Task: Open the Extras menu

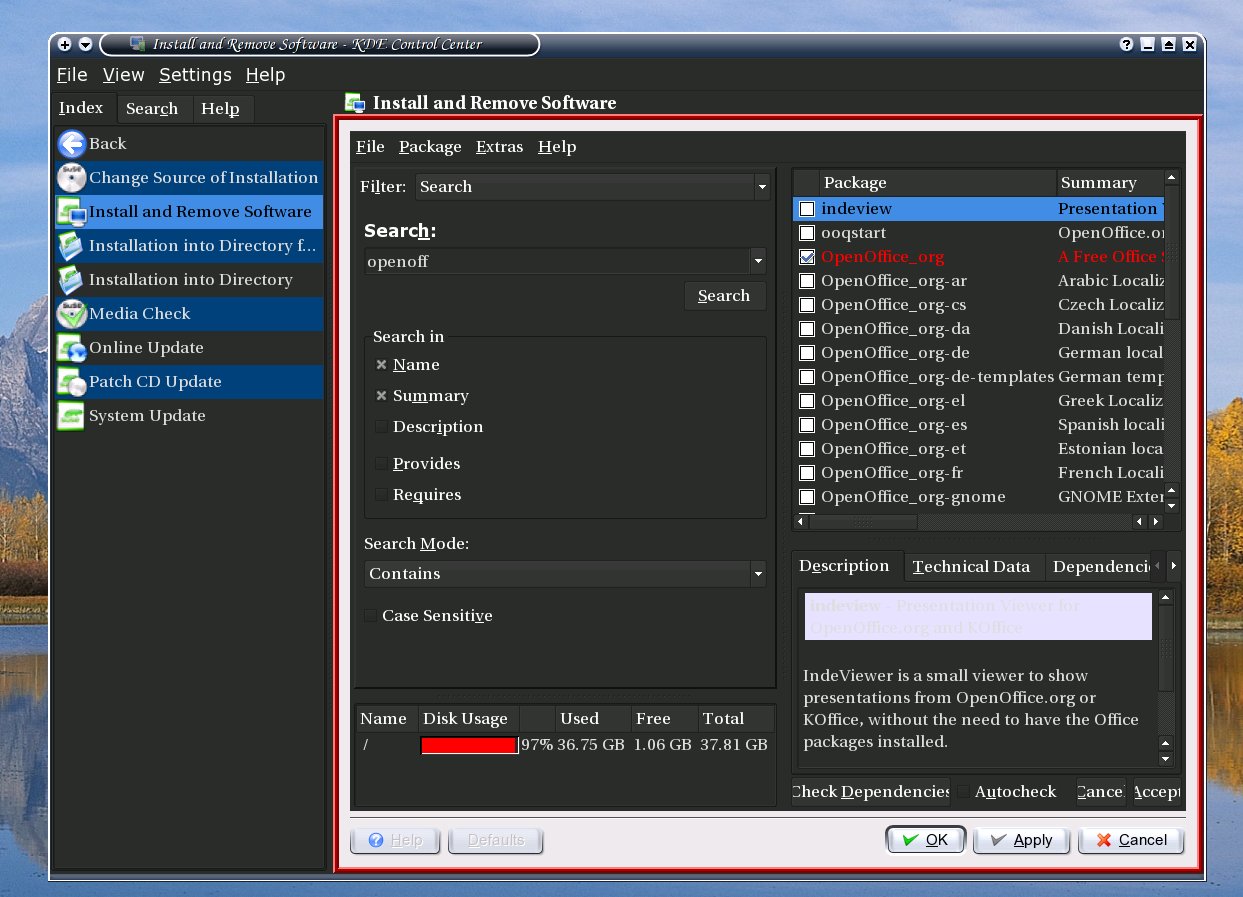Action: tap(500, 147)
